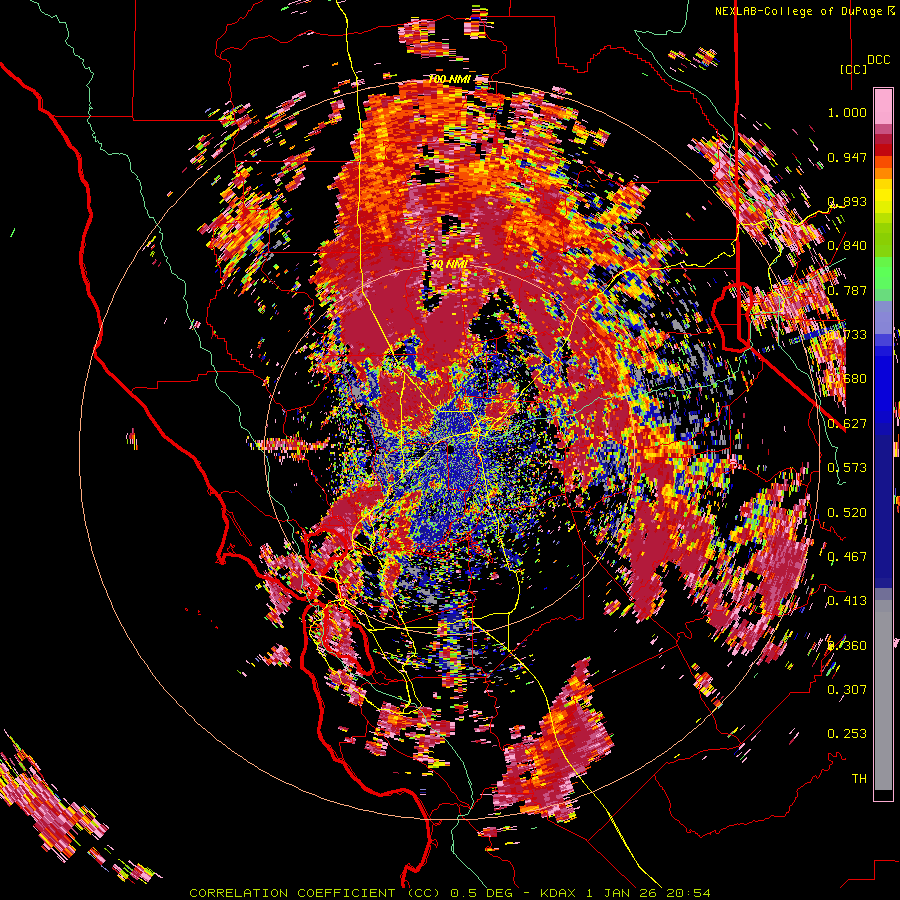Click the radar site center point
Image resolution: width=900 pixels, height=900 pixels.
[x=450, y=450]
